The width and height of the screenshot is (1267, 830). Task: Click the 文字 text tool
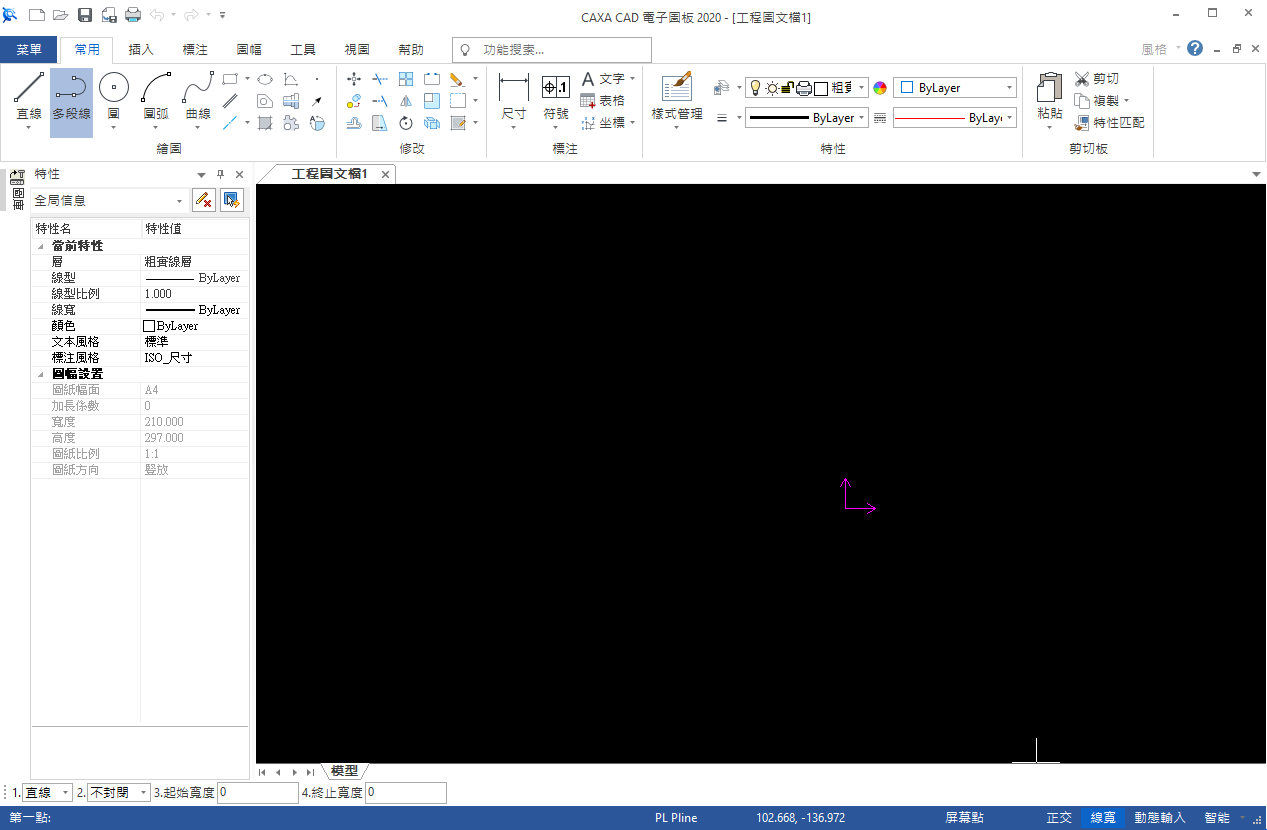(603, 79)
